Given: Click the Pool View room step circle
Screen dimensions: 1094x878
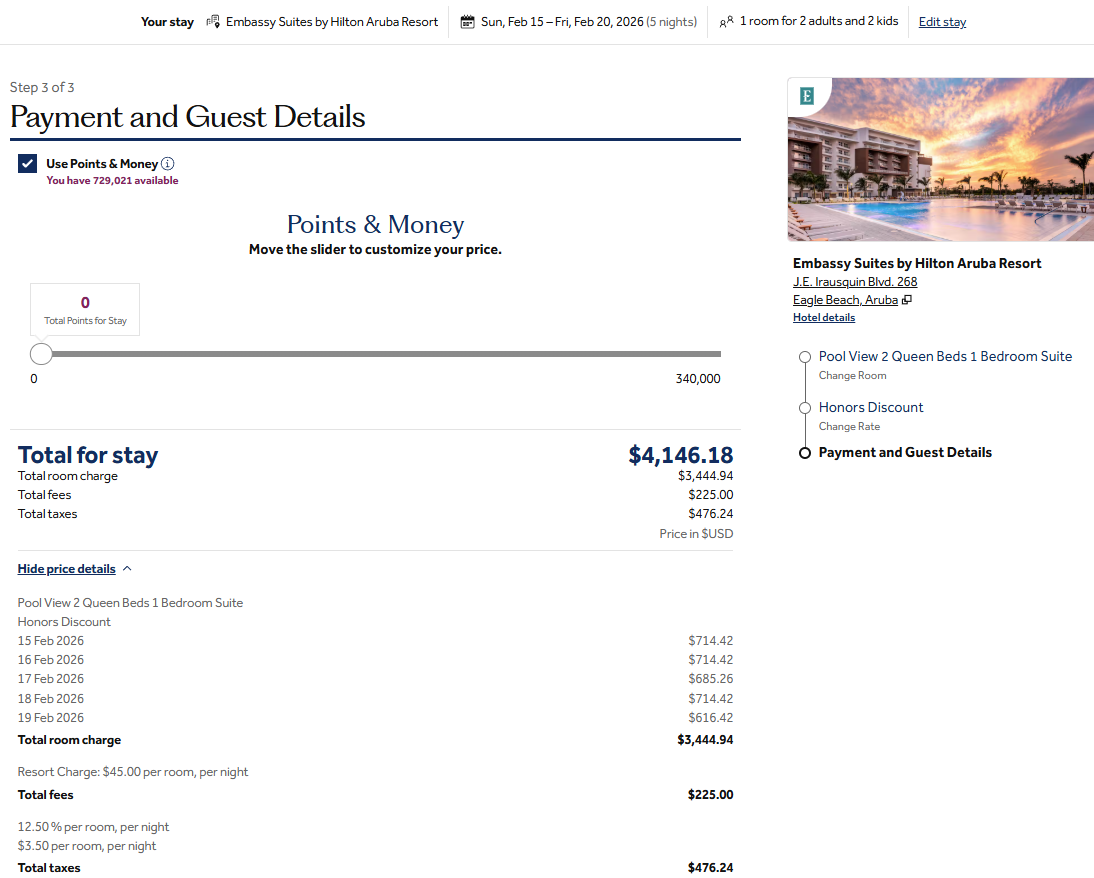Looking at the screenshot, I should [805, 357].
